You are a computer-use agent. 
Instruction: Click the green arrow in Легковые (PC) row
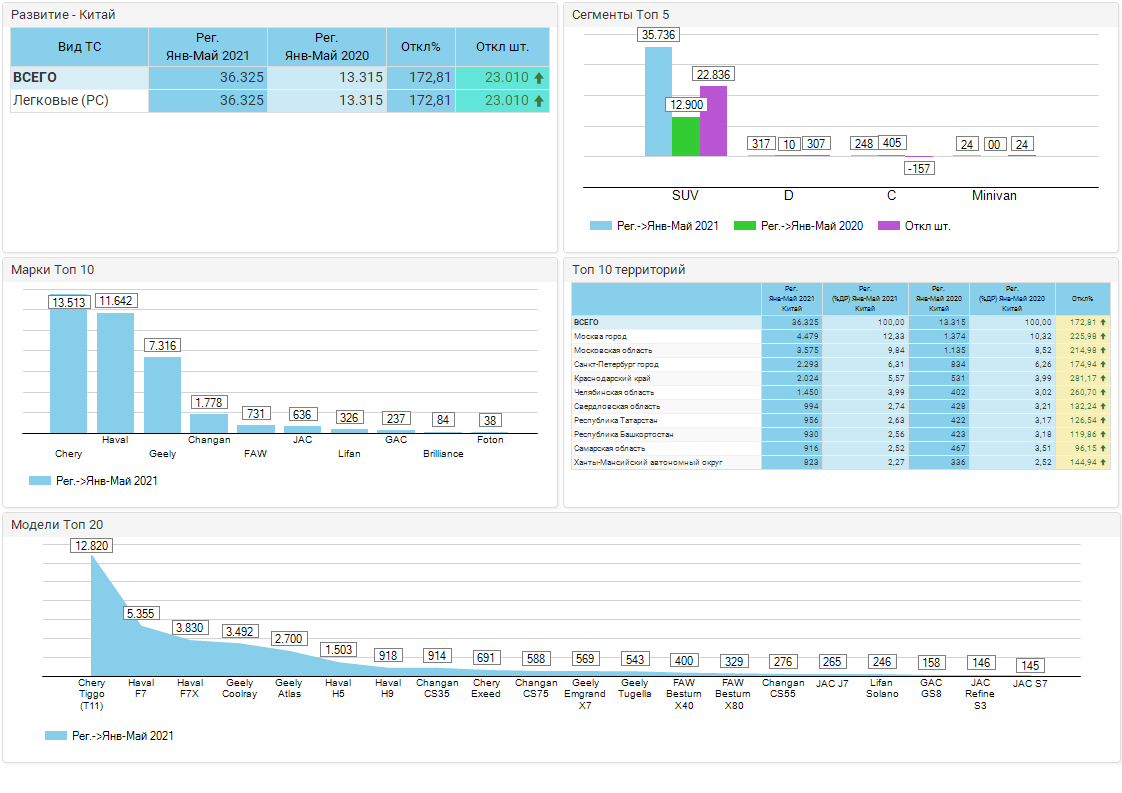point(539,101)
